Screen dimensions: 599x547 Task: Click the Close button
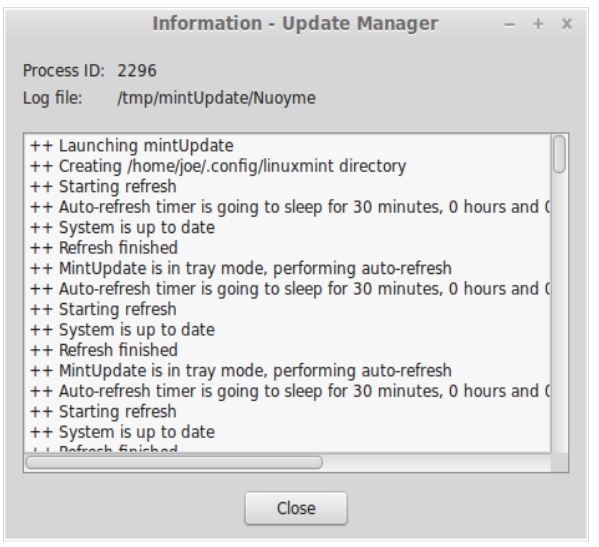296,508
